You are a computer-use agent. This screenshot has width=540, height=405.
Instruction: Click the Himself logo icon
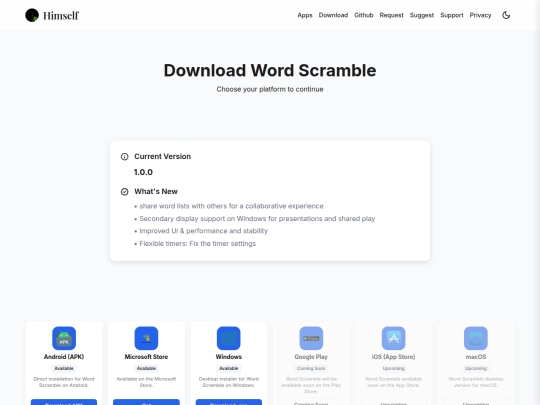tap(32, 15)
